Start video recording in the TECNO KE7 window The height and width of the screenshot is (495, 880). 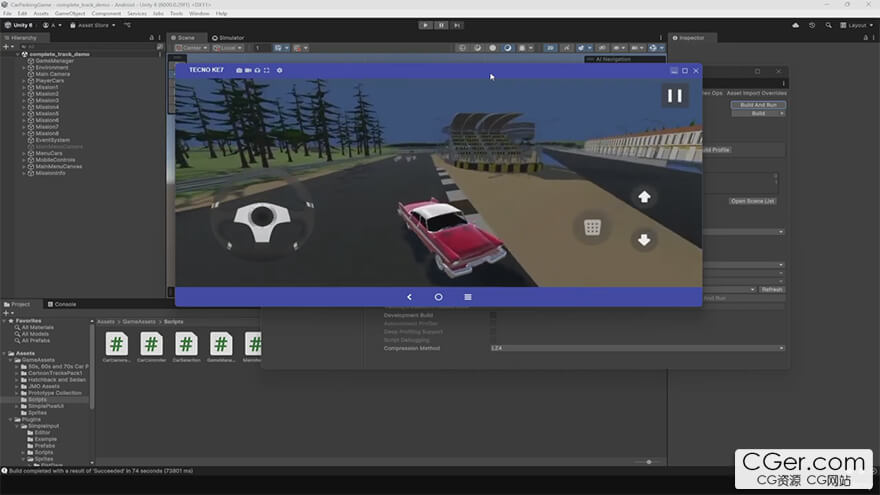tap(248, 70)
